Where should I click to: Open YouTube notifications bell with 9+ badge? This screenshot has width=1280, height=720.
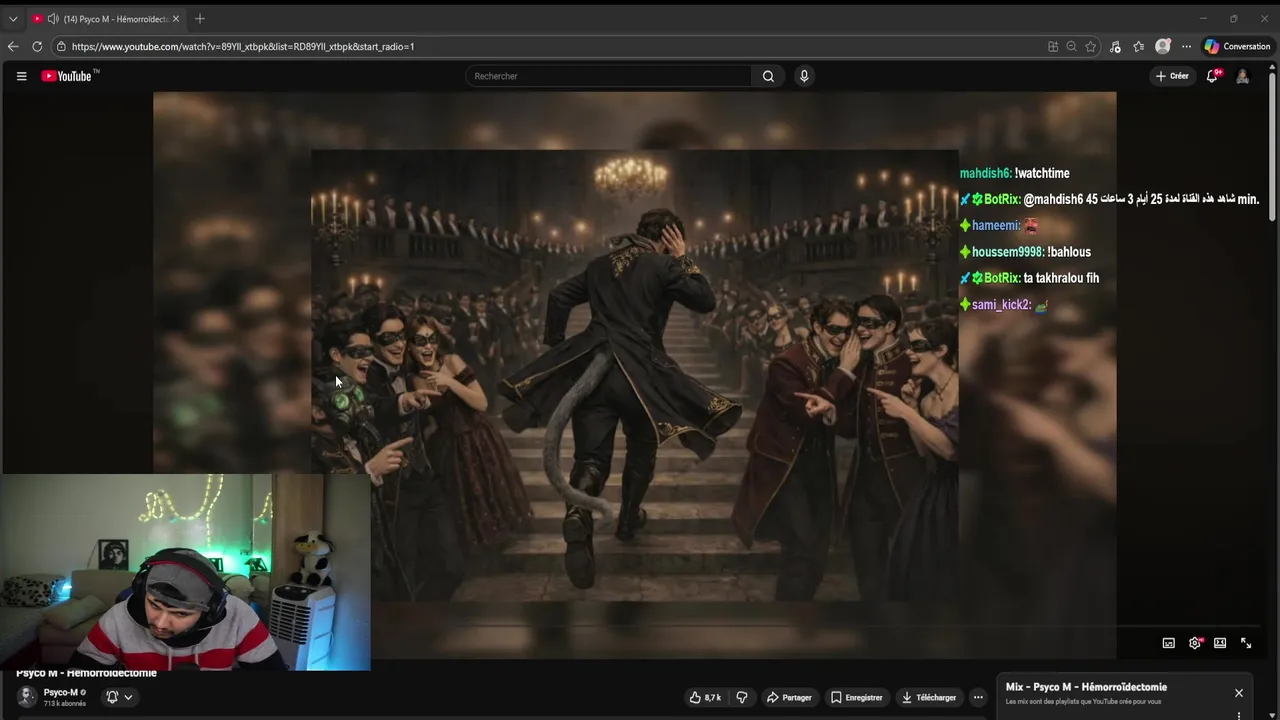click(1212, 76)
